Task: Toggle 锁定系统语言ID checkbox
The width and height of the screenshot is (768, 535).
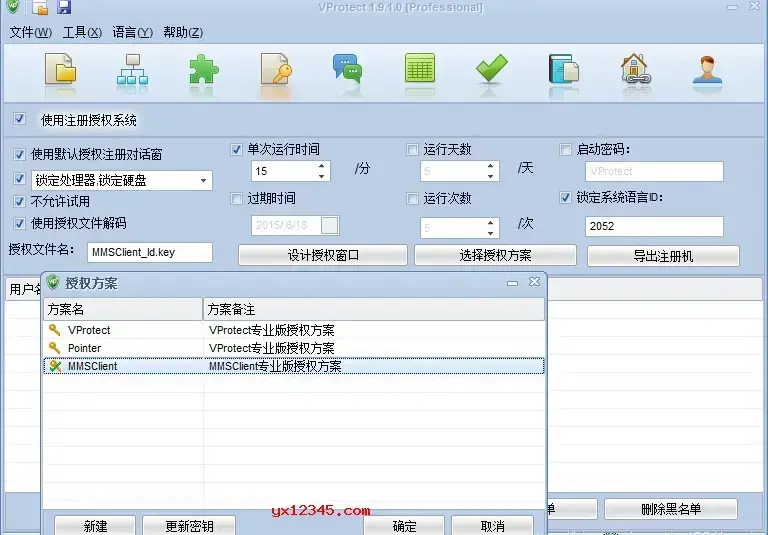Action: click(x=565, y=197)
